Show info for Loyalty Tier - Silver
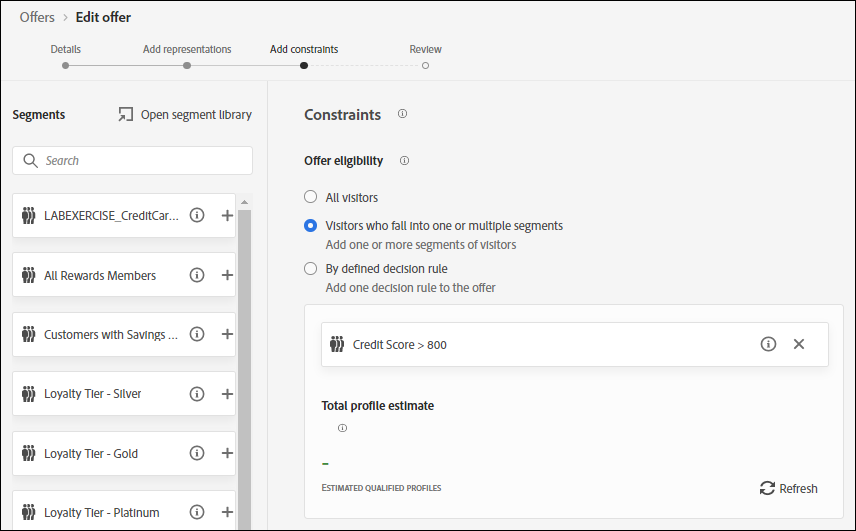 [x=197, y=394]
